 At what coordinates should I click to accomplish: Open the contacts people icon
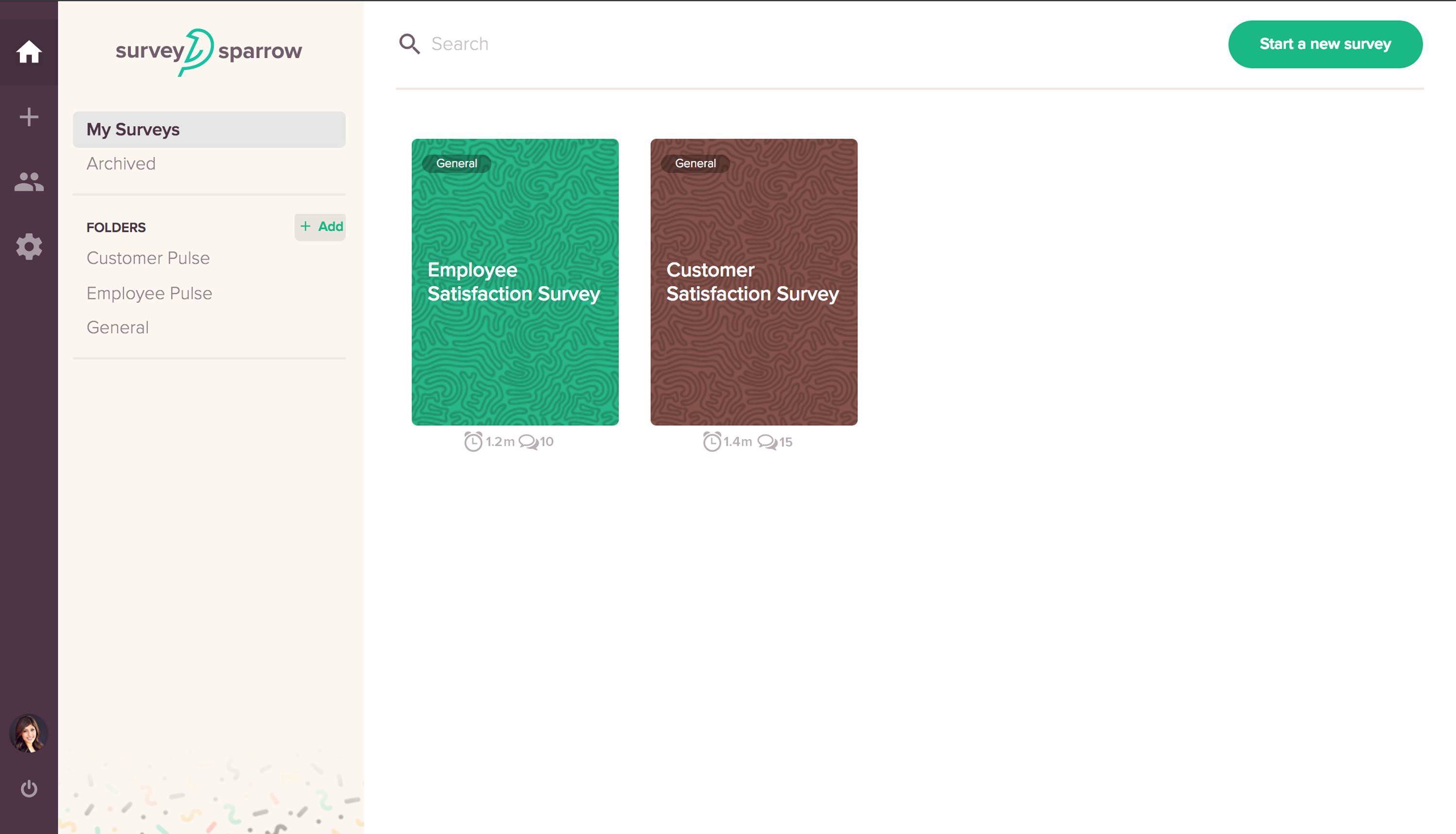tap(29, 182)
